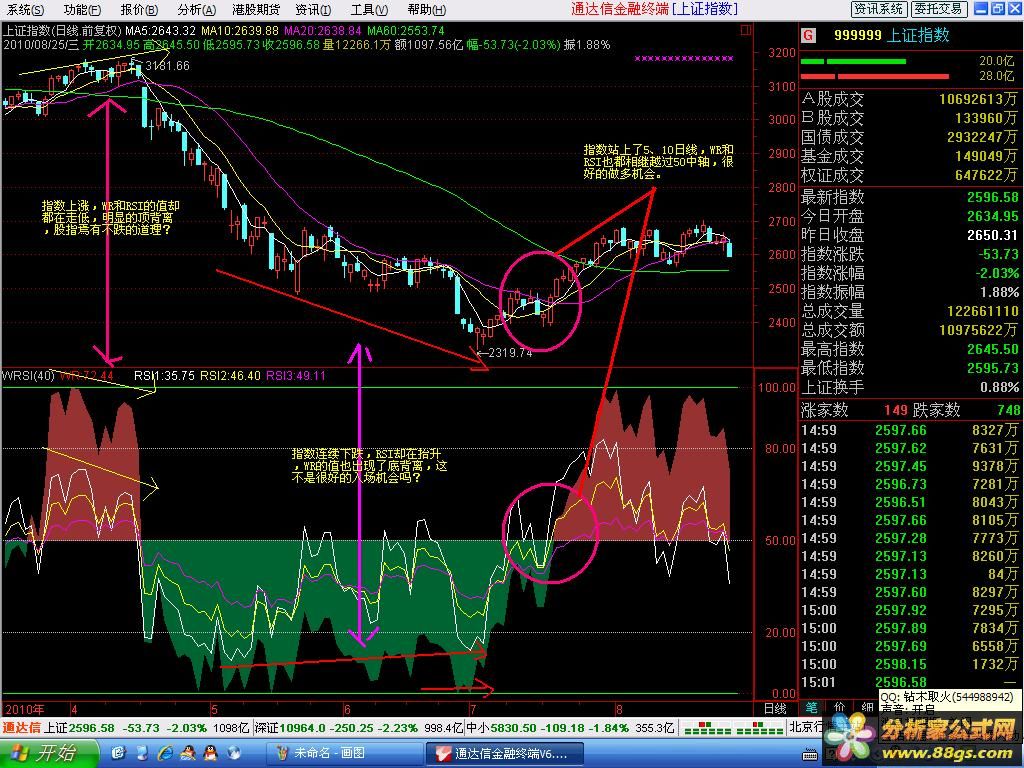Click the 昨日收盘 2650.31 row
The height and width of the screenshot is (768, 1024).
point(909,234)
